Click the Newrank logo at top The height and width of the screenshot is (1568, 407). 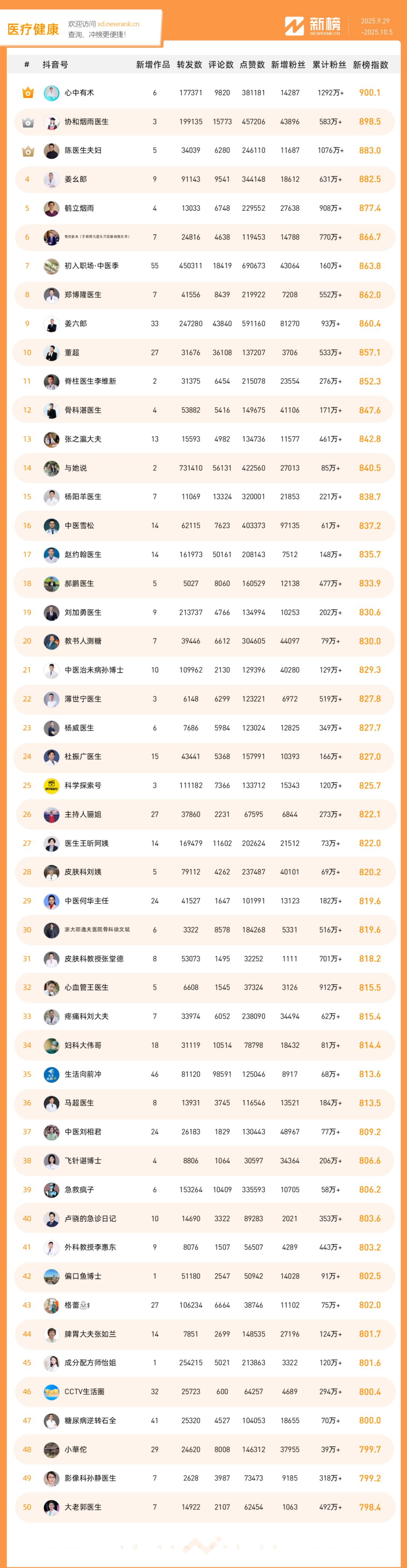313,26
